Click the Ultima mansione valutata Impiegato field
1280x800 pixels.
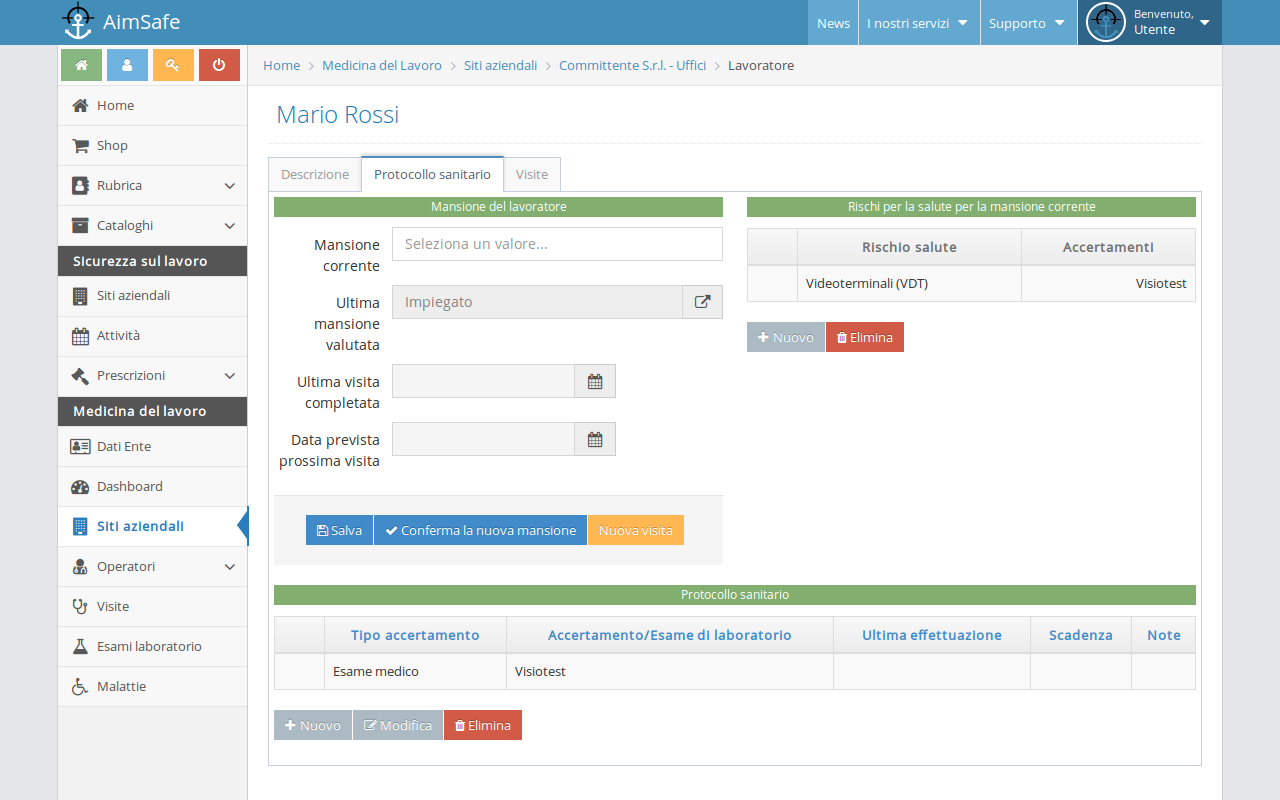tap(537, 302)
